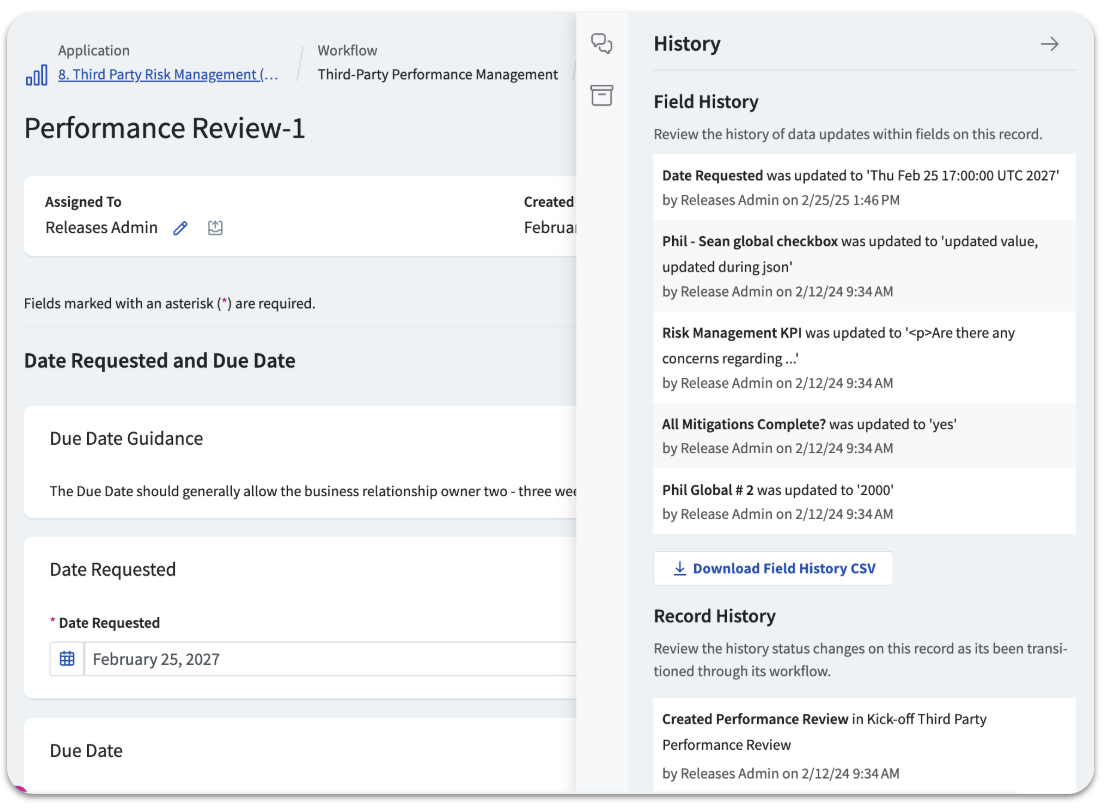1106x810 pixels.
Task: Select the Created Performance Review record entry
Action: (x=864, y=745)
